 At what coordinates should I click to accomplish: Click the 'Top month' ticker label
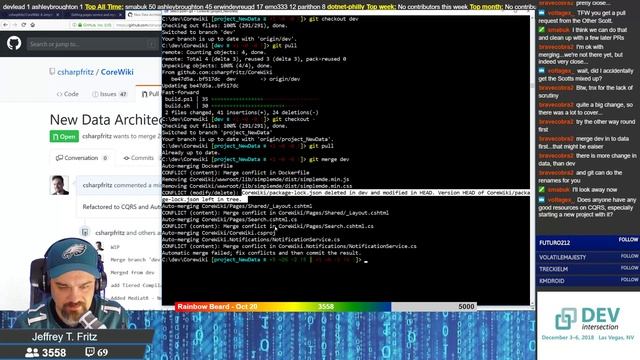click(486, 7)
